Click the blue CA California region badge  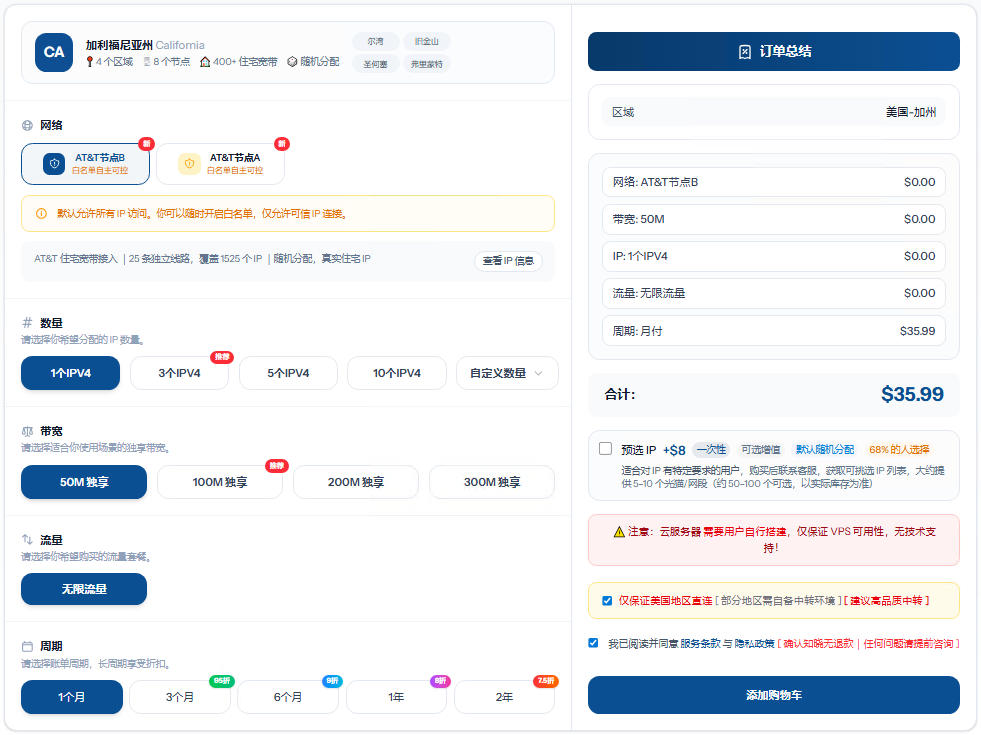[x=54, y=52]
